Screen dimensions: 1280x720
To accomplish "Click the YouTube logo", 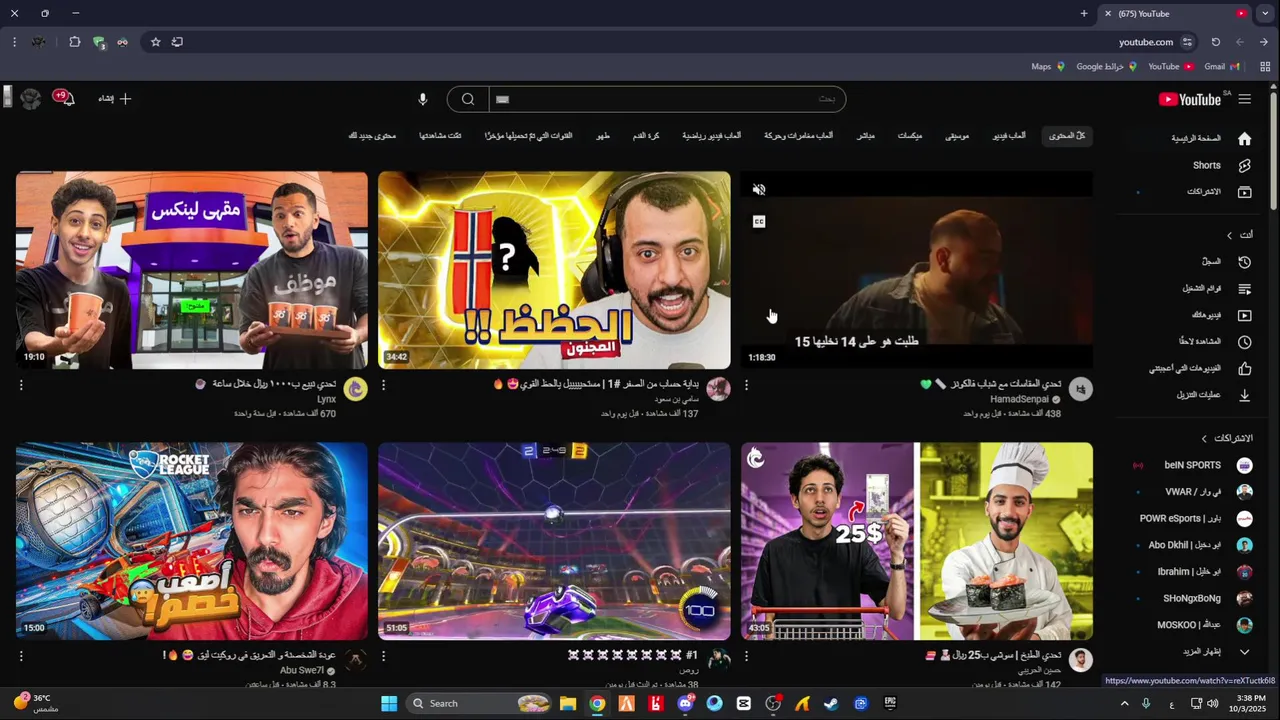I will coord(1190,99).
